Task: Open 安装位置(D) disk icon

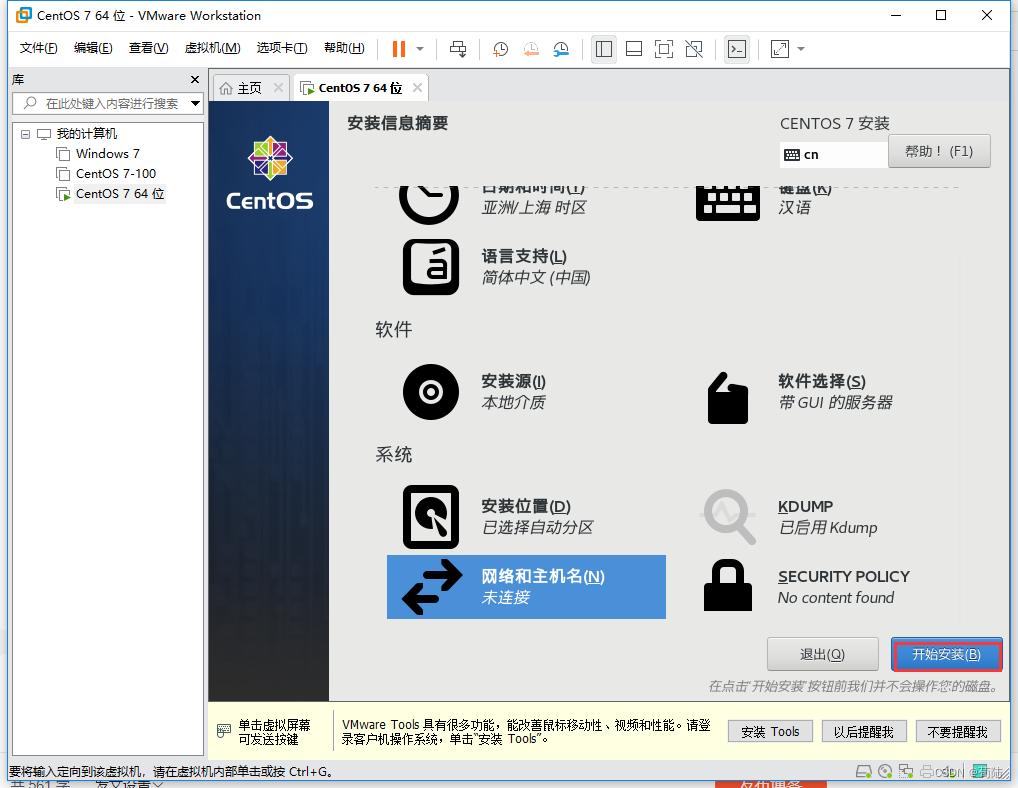Action: click(430, 517)
